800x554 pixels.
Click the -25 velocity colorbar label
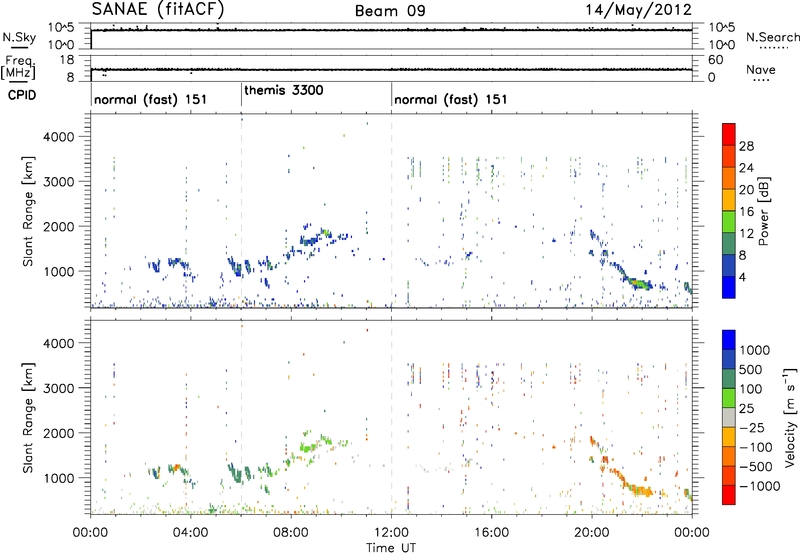coord(752,427)
